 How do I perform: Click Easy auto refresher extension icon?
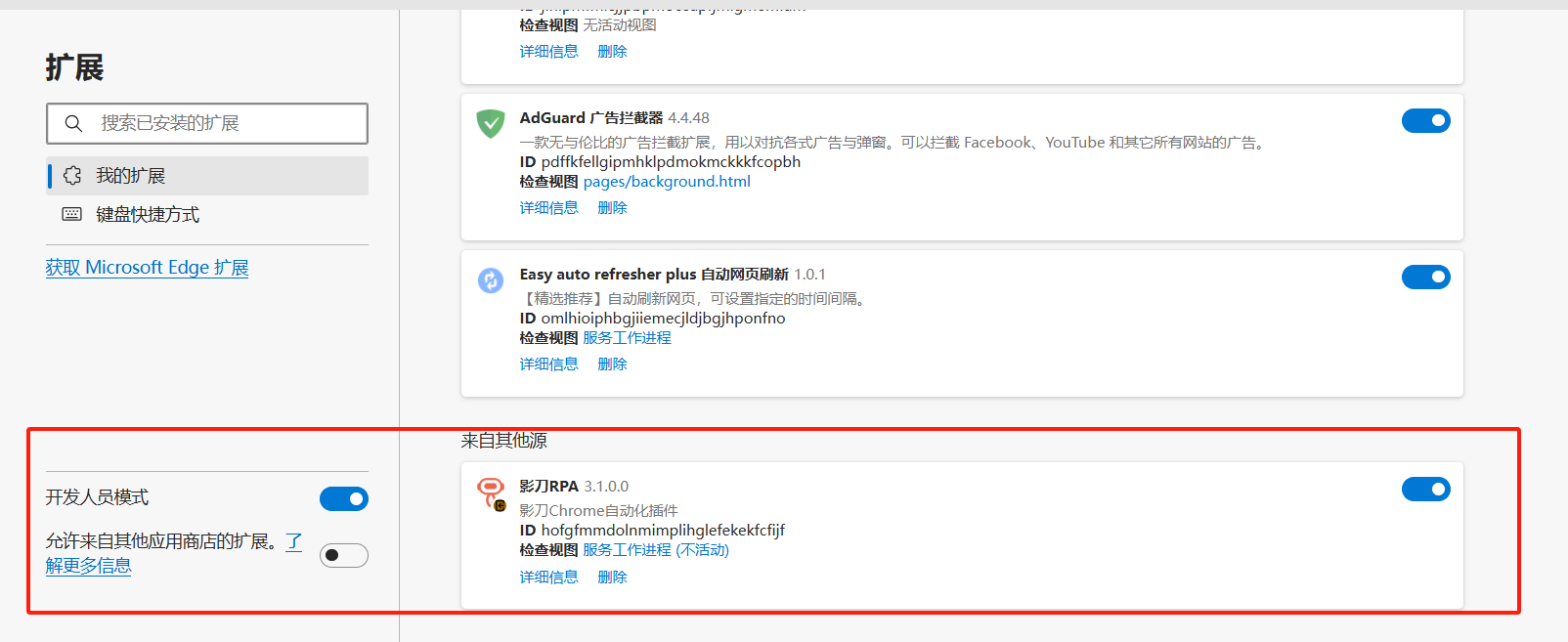490,280
